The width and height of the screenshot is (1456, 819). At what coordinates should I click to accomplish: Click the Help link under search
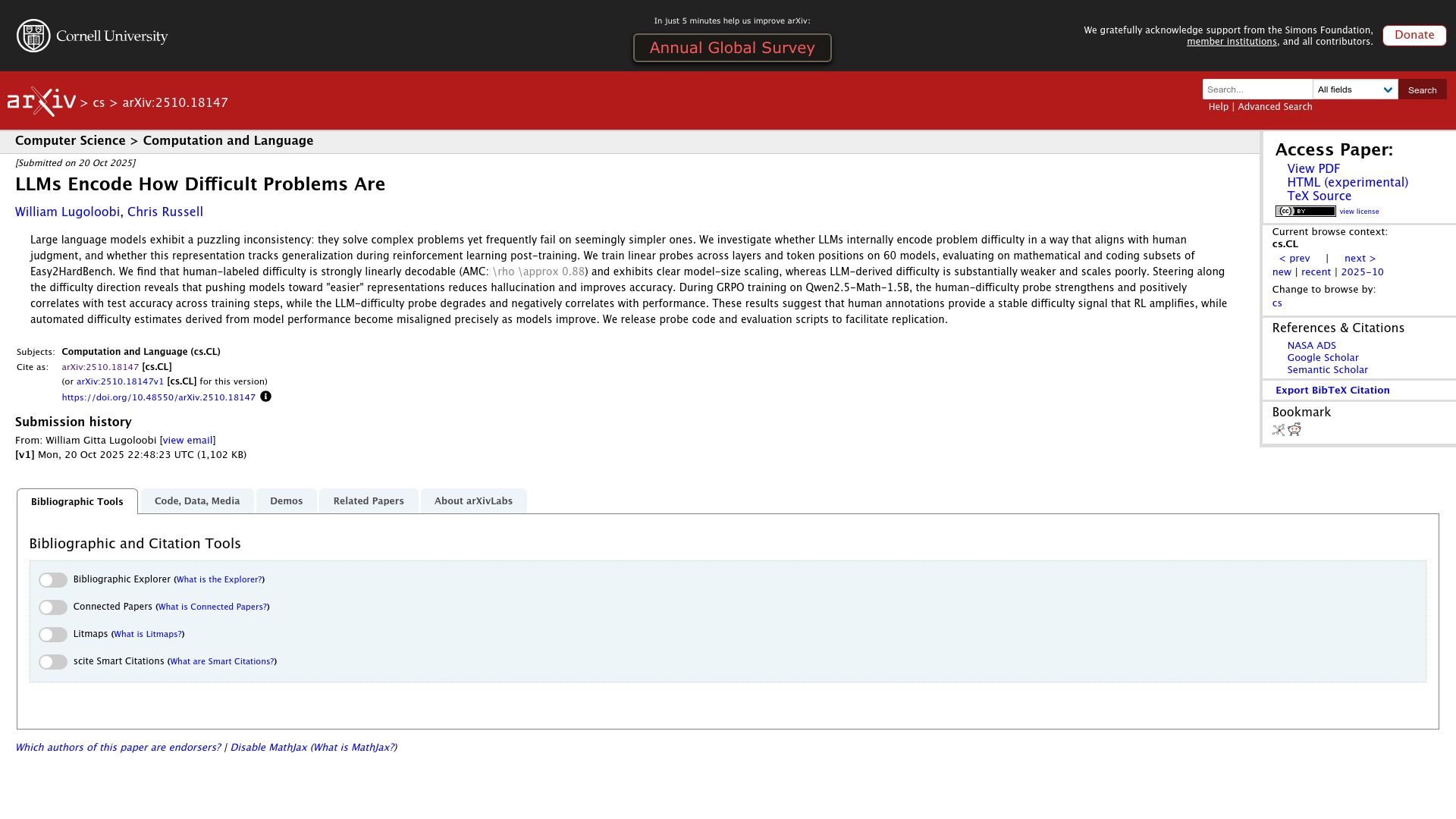(1218, 107)
